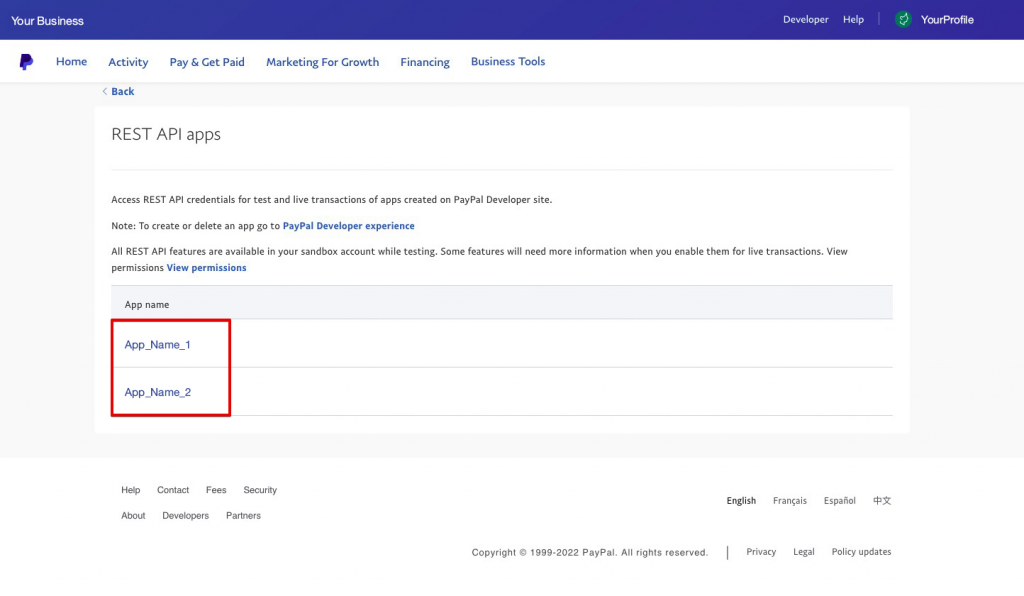Open the Activity tab
The height and width of the screenshot is (596, 1024).
[128, 62]
